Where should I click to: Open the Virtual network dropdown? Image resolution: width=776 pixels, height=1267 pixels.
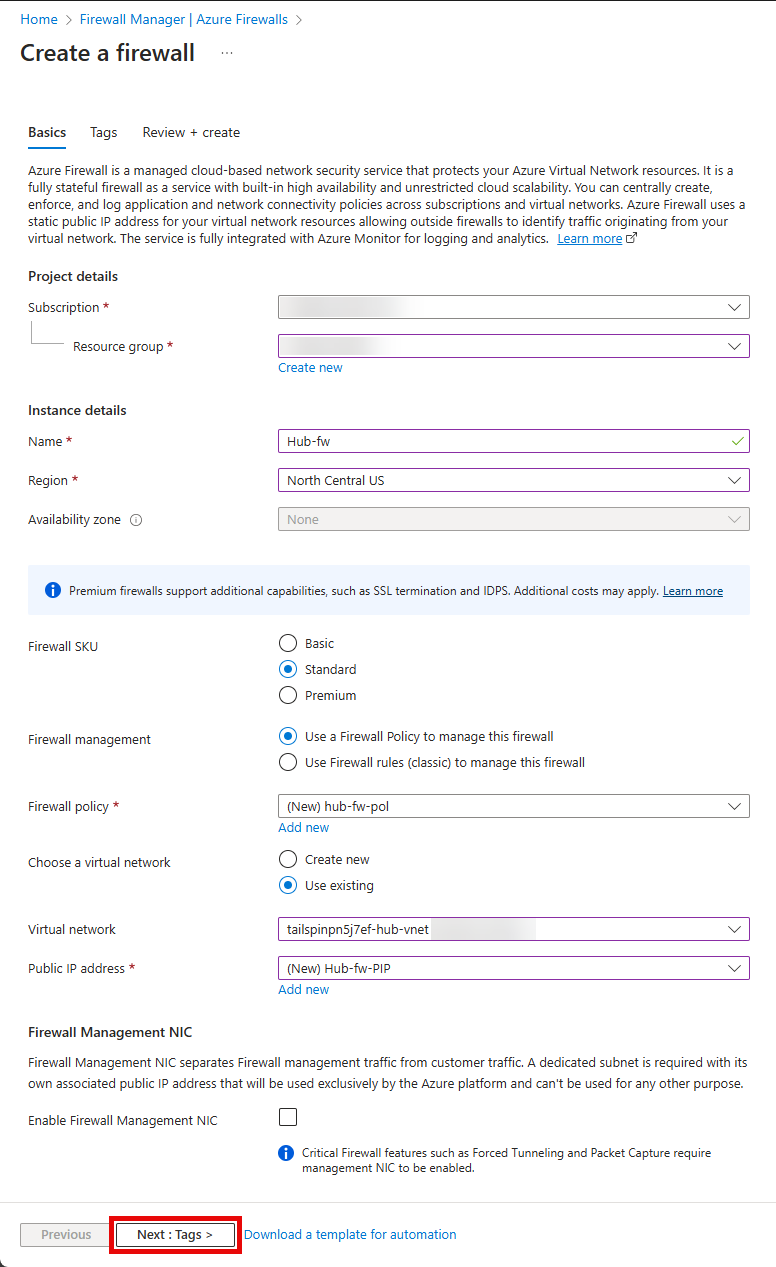pos(514,929)
